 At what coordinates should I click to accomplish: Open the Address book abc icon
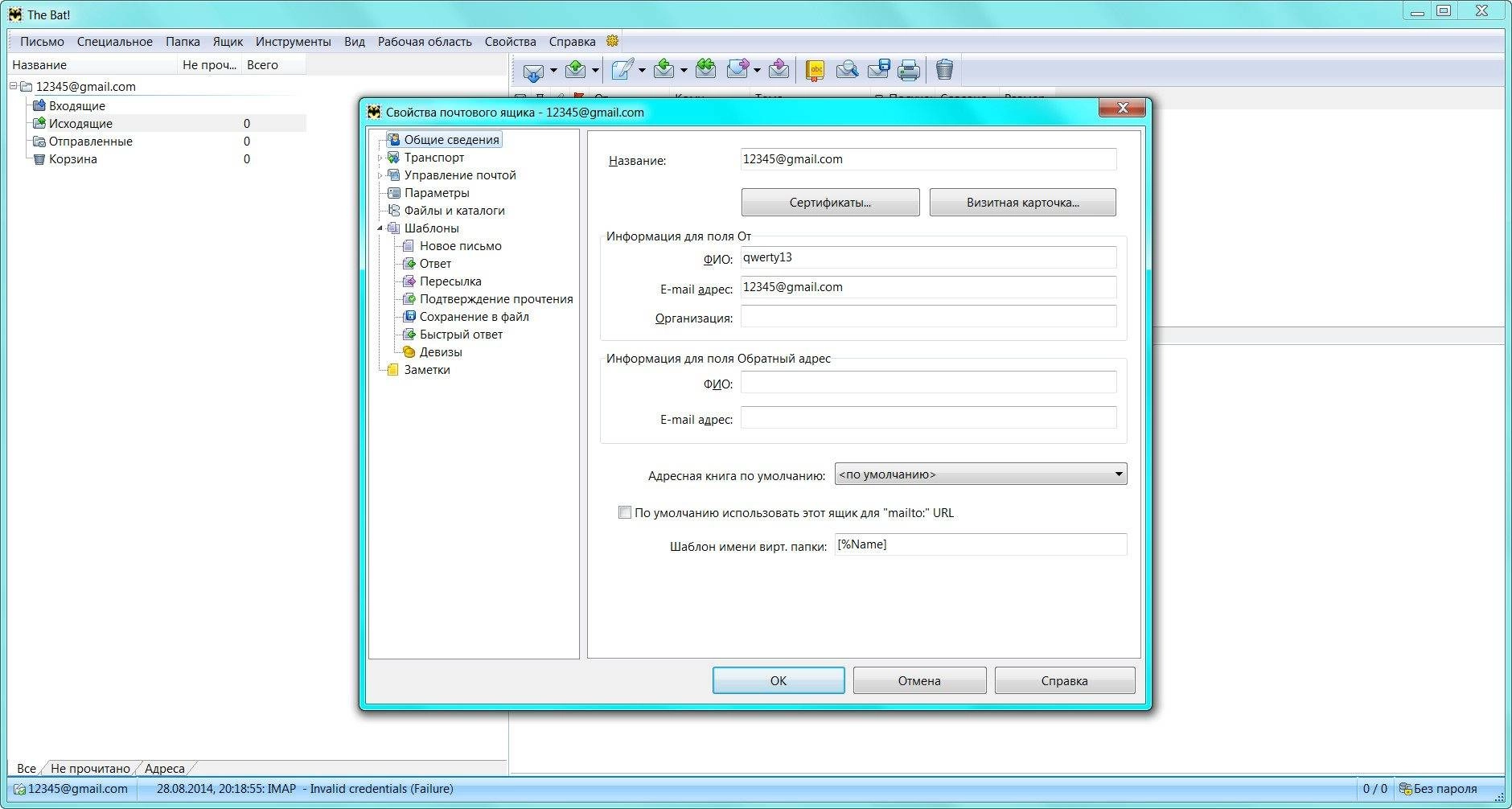point(816,71)
